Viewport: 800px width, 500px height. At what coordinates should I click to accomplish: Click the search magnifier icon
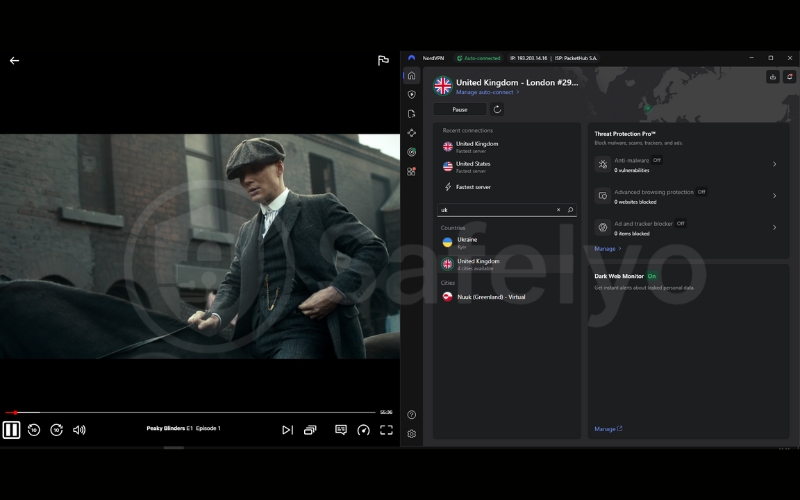pos(570,210)
